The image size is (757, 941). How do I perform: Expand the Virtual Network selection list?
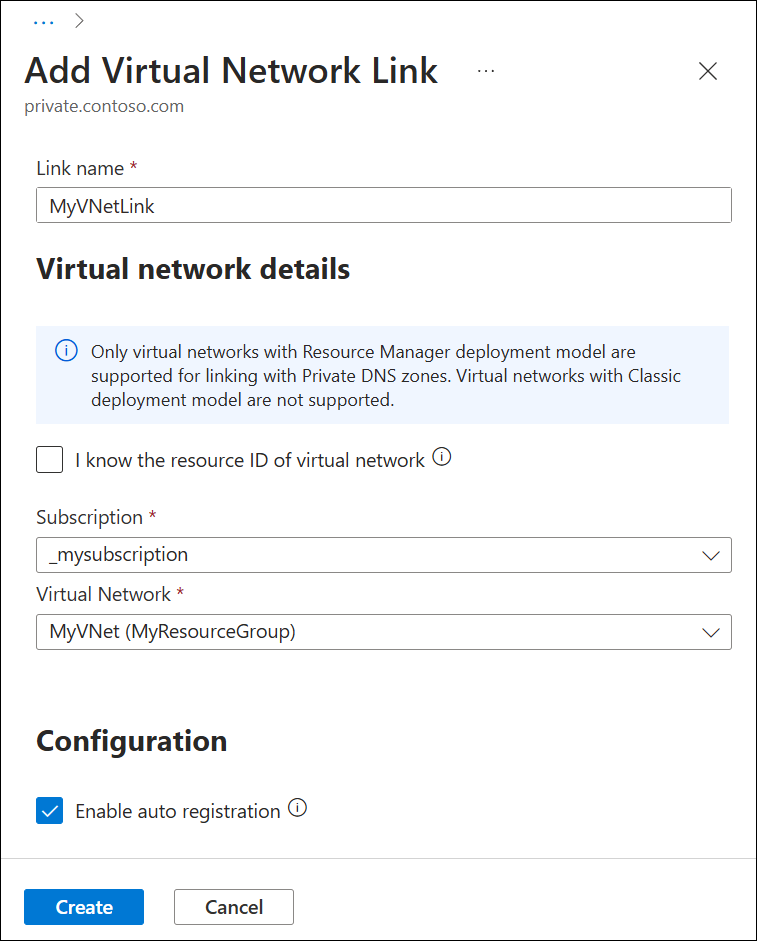384,632
